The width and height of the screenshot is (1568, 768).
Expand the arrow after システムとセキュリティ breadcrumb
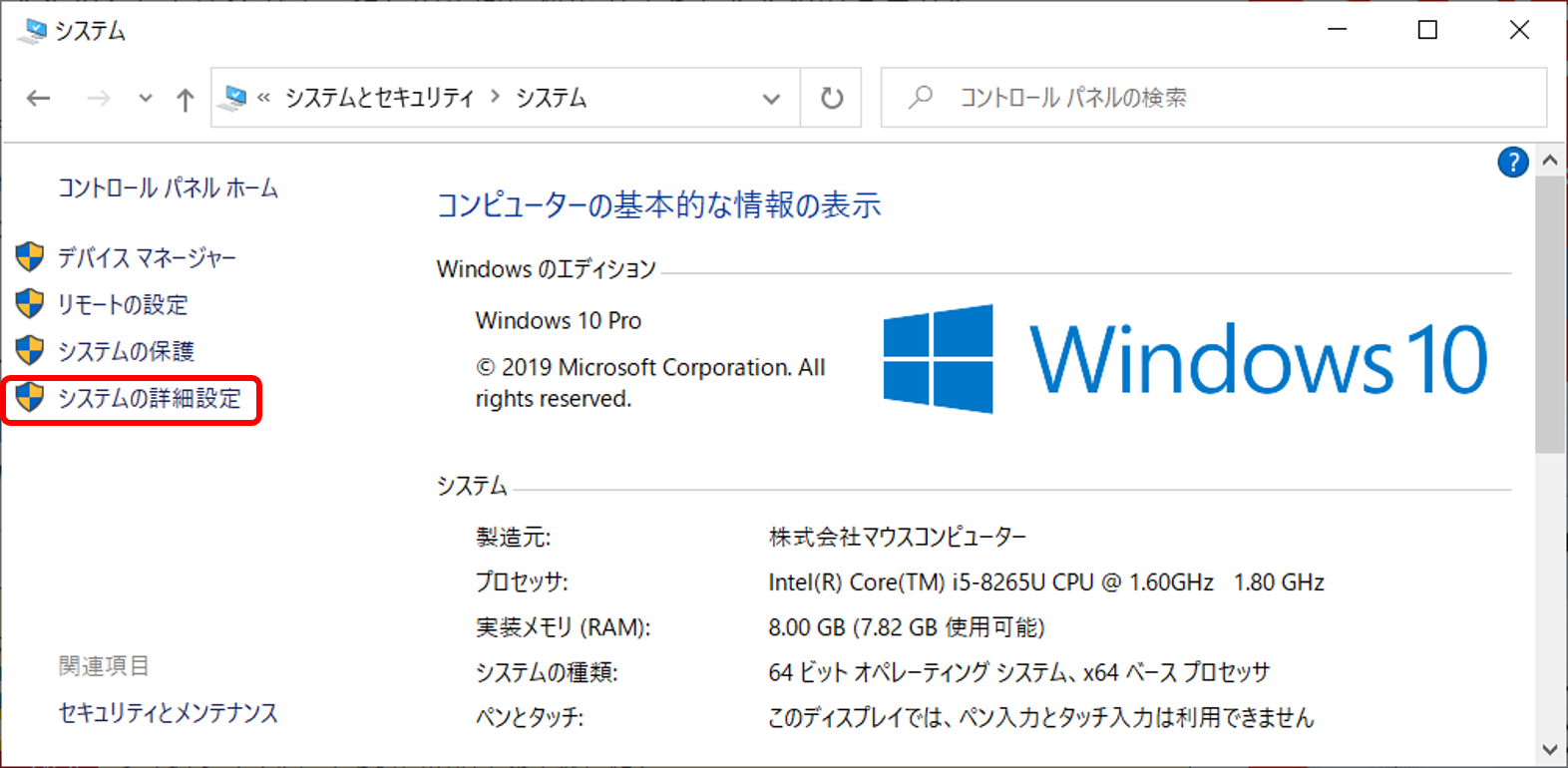pos(495,97)
